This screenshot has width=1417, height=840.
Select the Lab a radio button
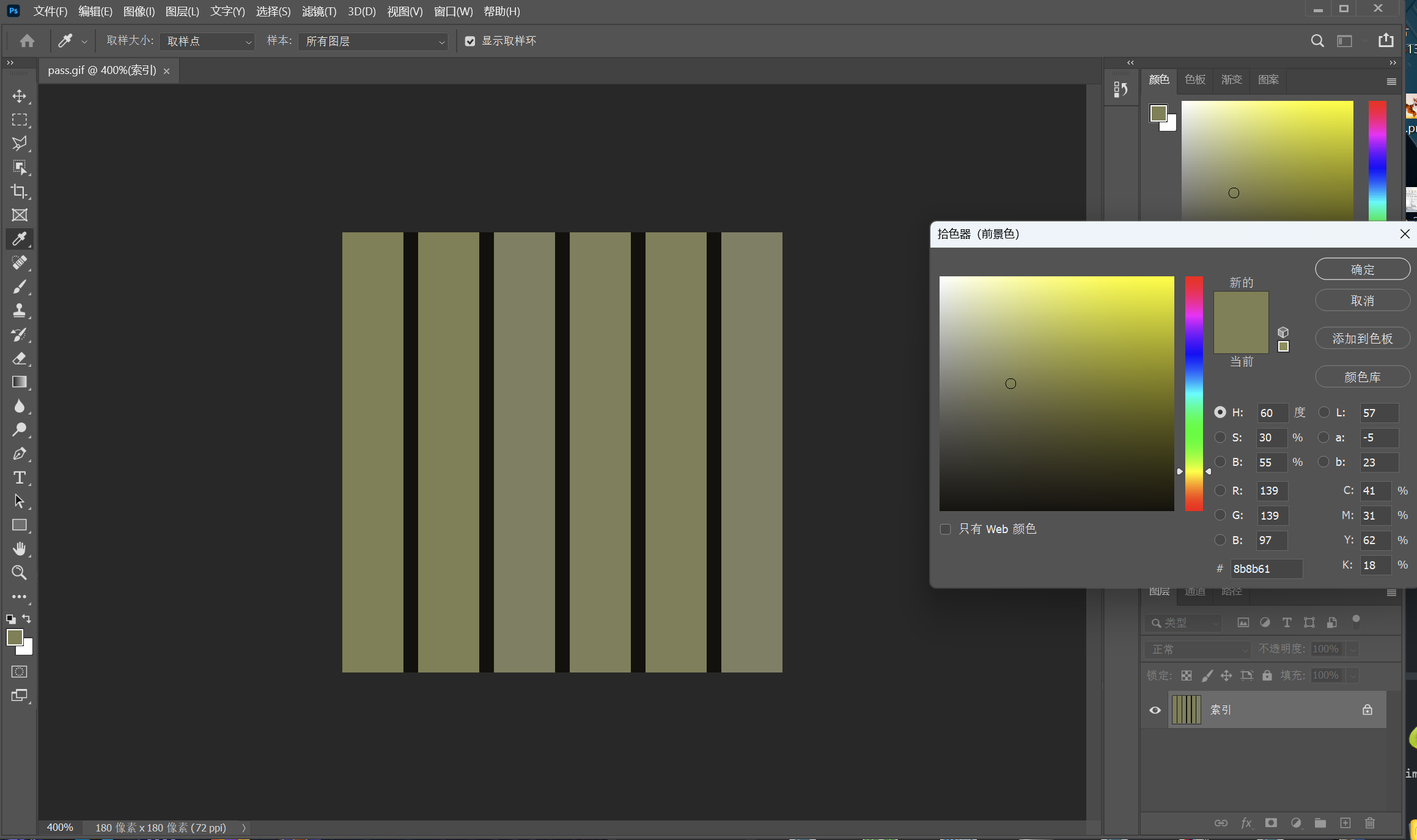[1324, 437]
